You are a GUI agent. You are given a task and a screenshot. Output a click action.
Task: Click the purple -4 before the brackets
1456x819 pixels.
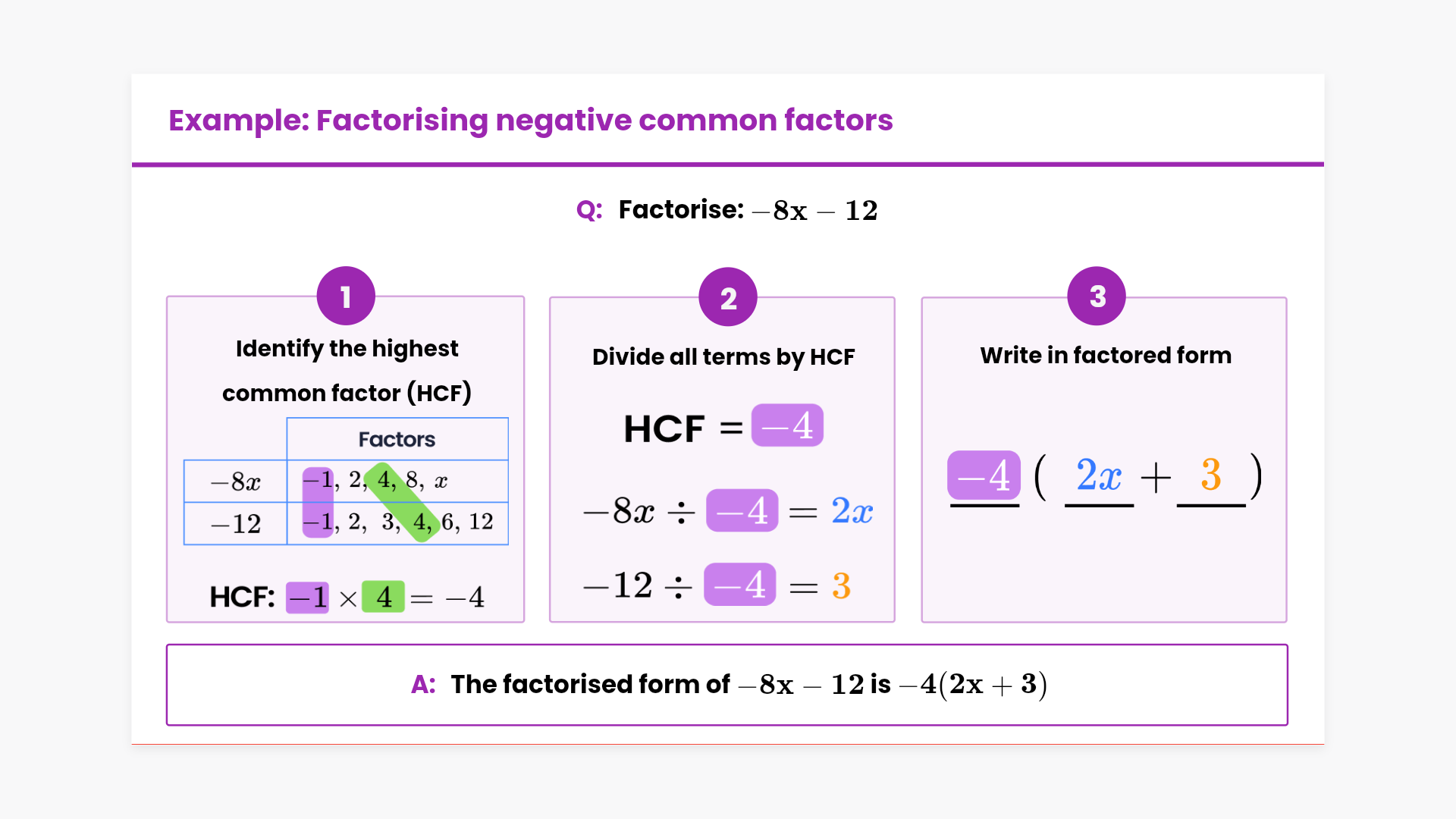tap(984, 476)
